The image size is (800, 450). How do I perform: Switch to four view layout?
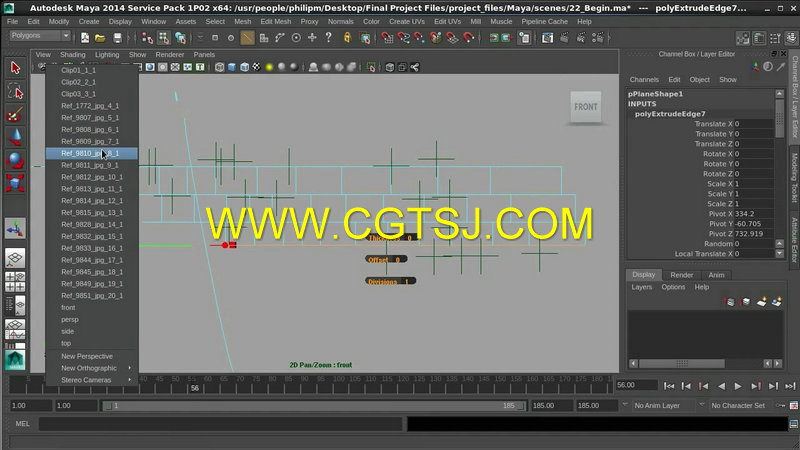15,282
